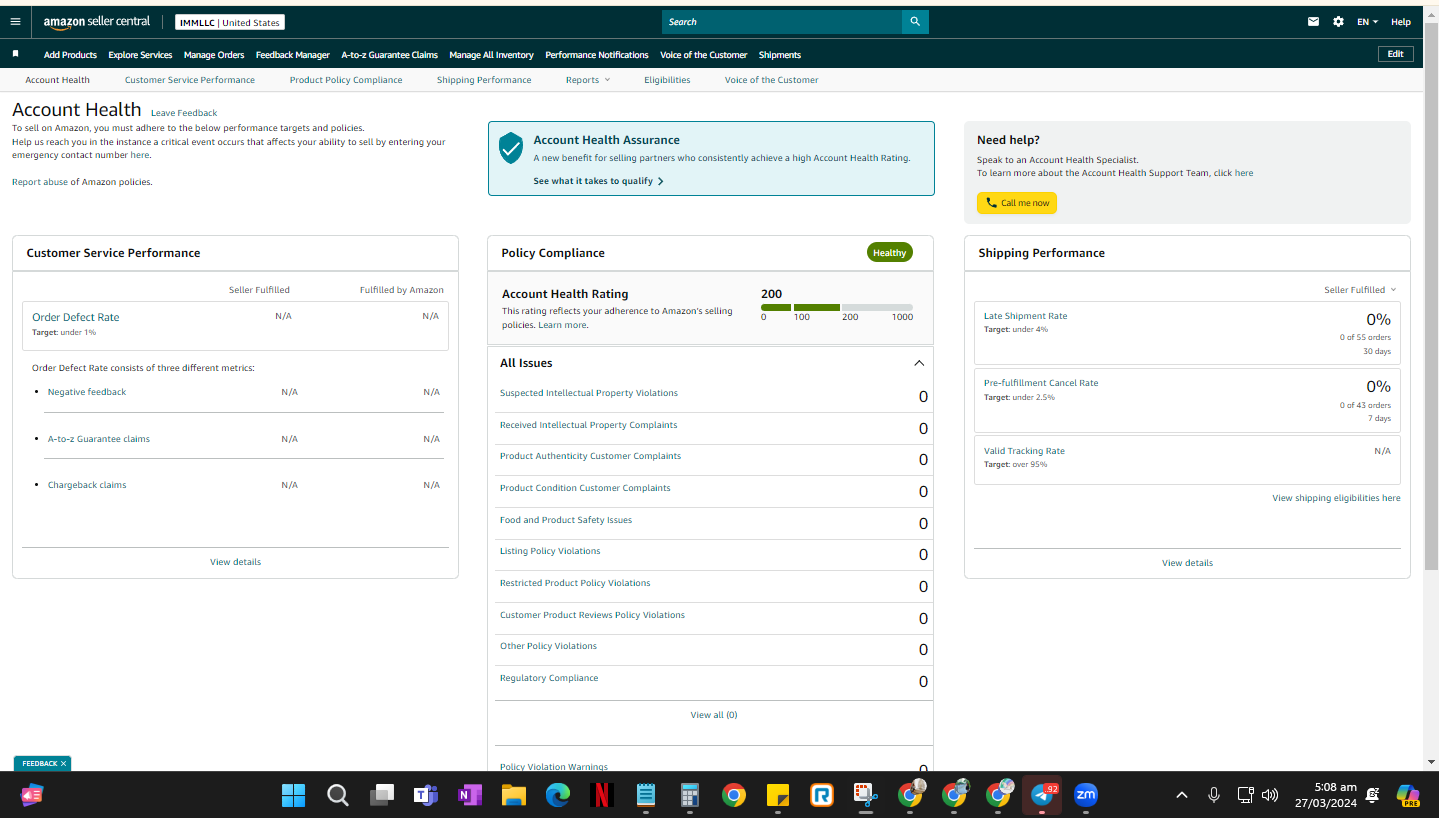View details of Shipping Performance

click(1187, 563)
